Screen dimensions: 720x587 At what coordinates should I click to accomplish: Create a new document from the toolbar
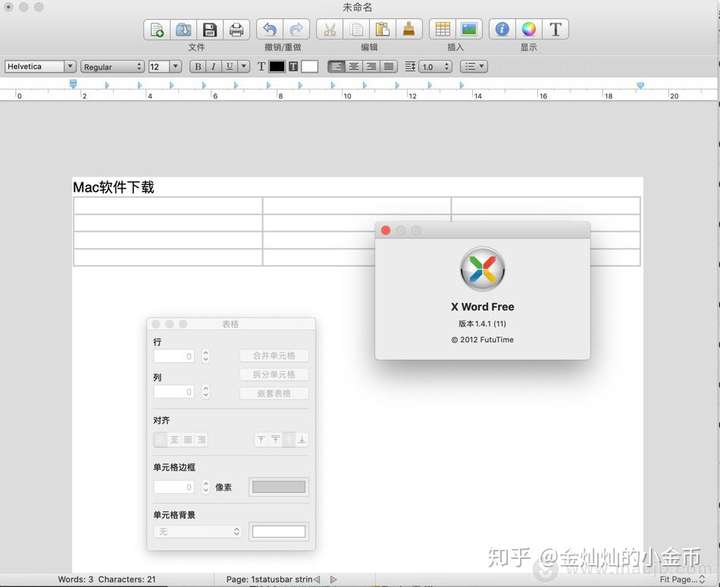point(157,29)
